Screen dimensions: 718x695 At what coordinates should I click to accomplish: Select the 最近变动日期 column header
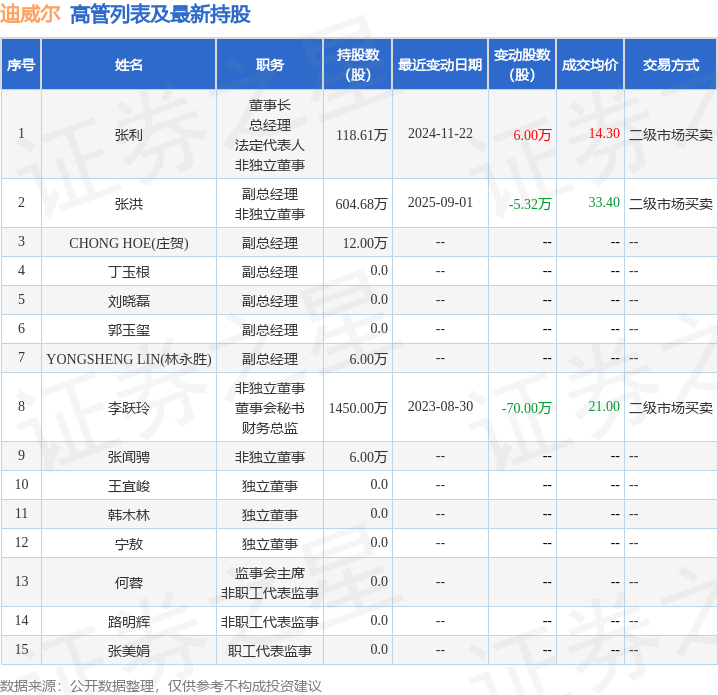click(440, 65)
